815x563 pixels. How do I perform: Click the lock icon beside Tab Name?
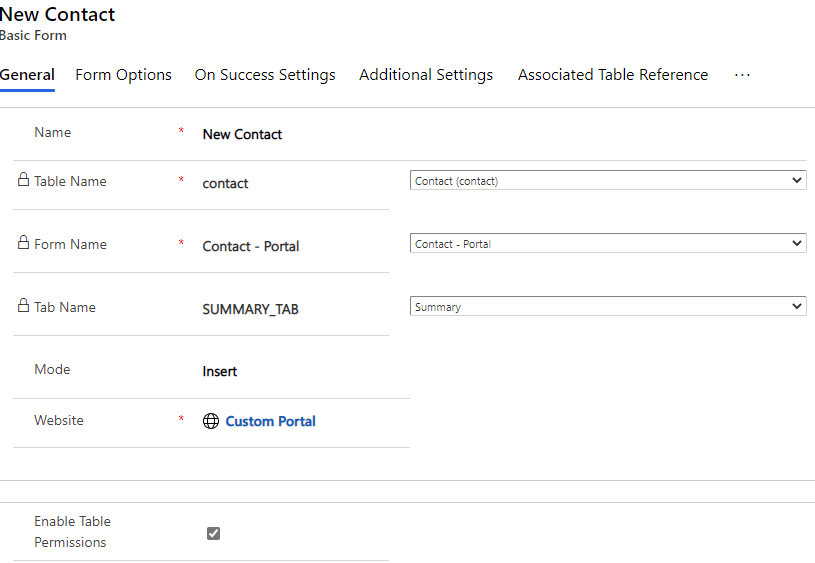click(23, 307)
